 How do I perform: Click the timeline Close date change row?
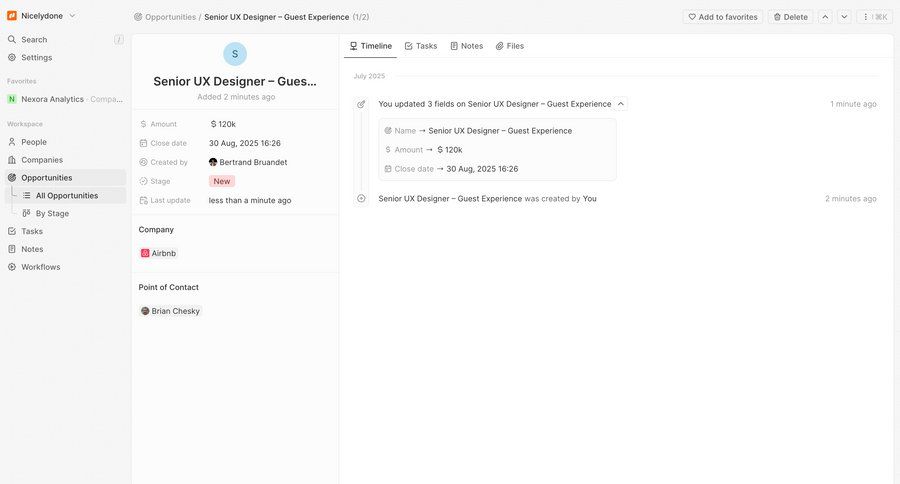click(451, 169)
